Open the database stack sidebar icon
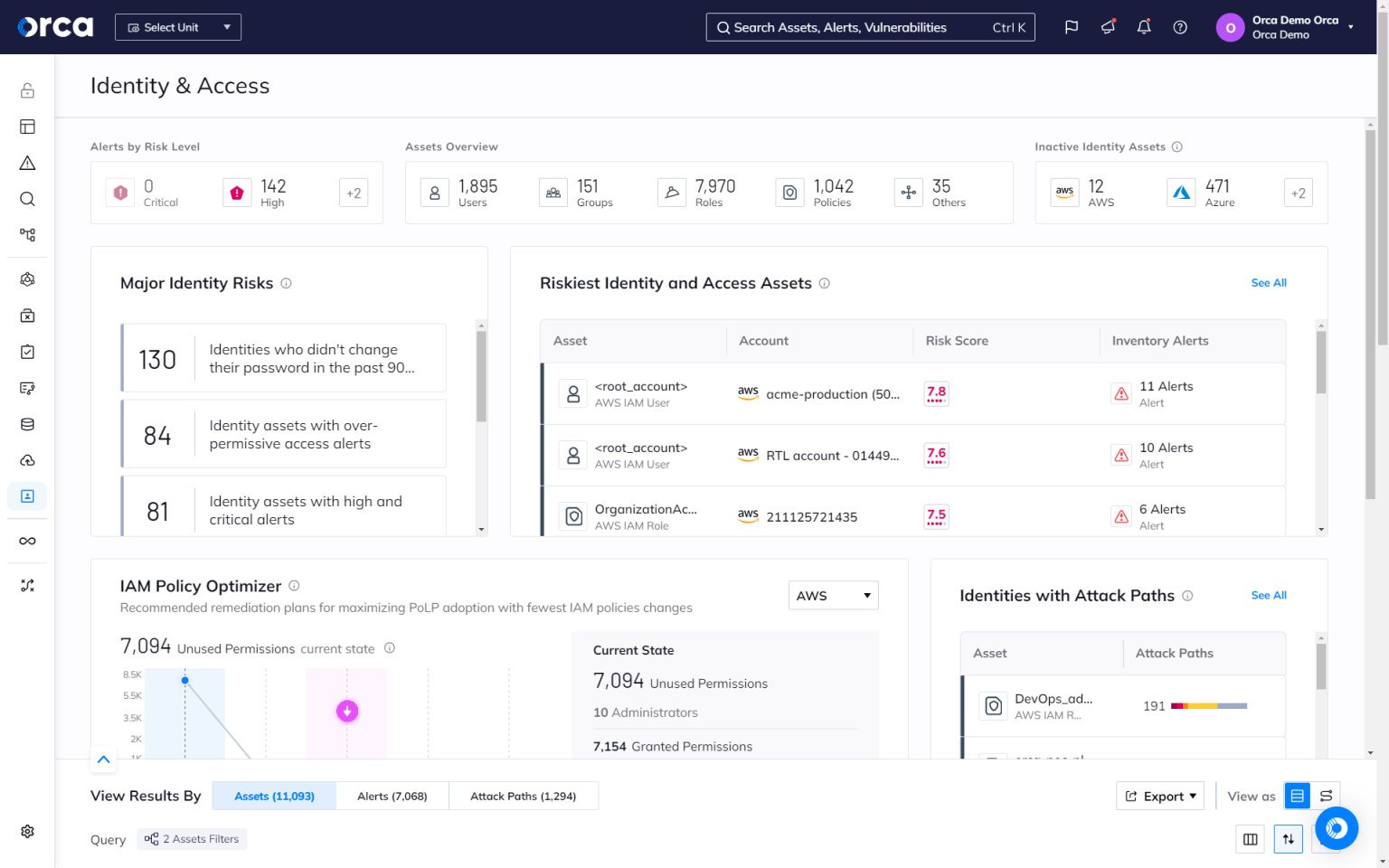 pos(27,424)
